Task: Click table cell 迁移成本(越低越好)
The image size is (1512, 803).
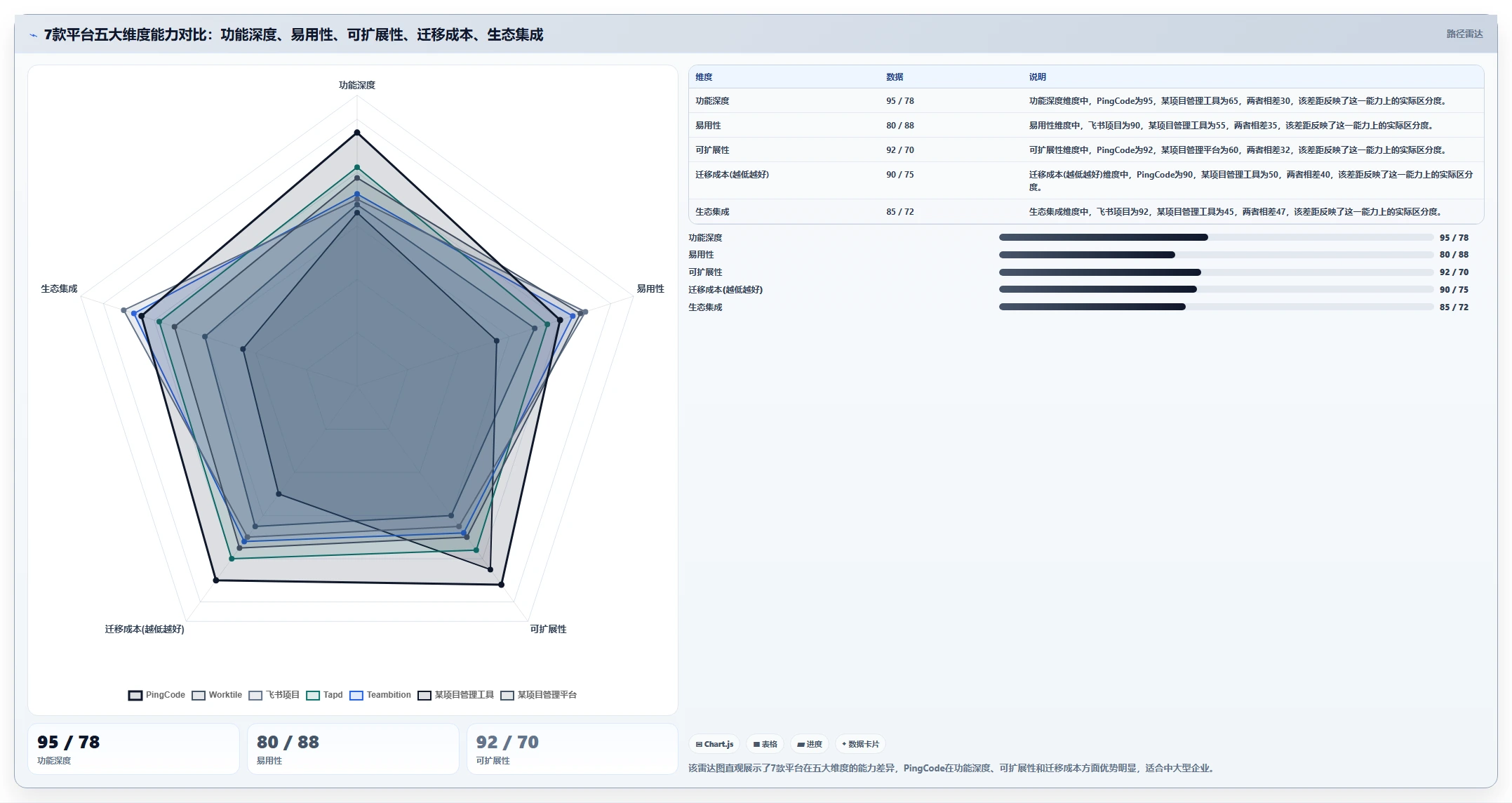Action: [x=732, y=175]
